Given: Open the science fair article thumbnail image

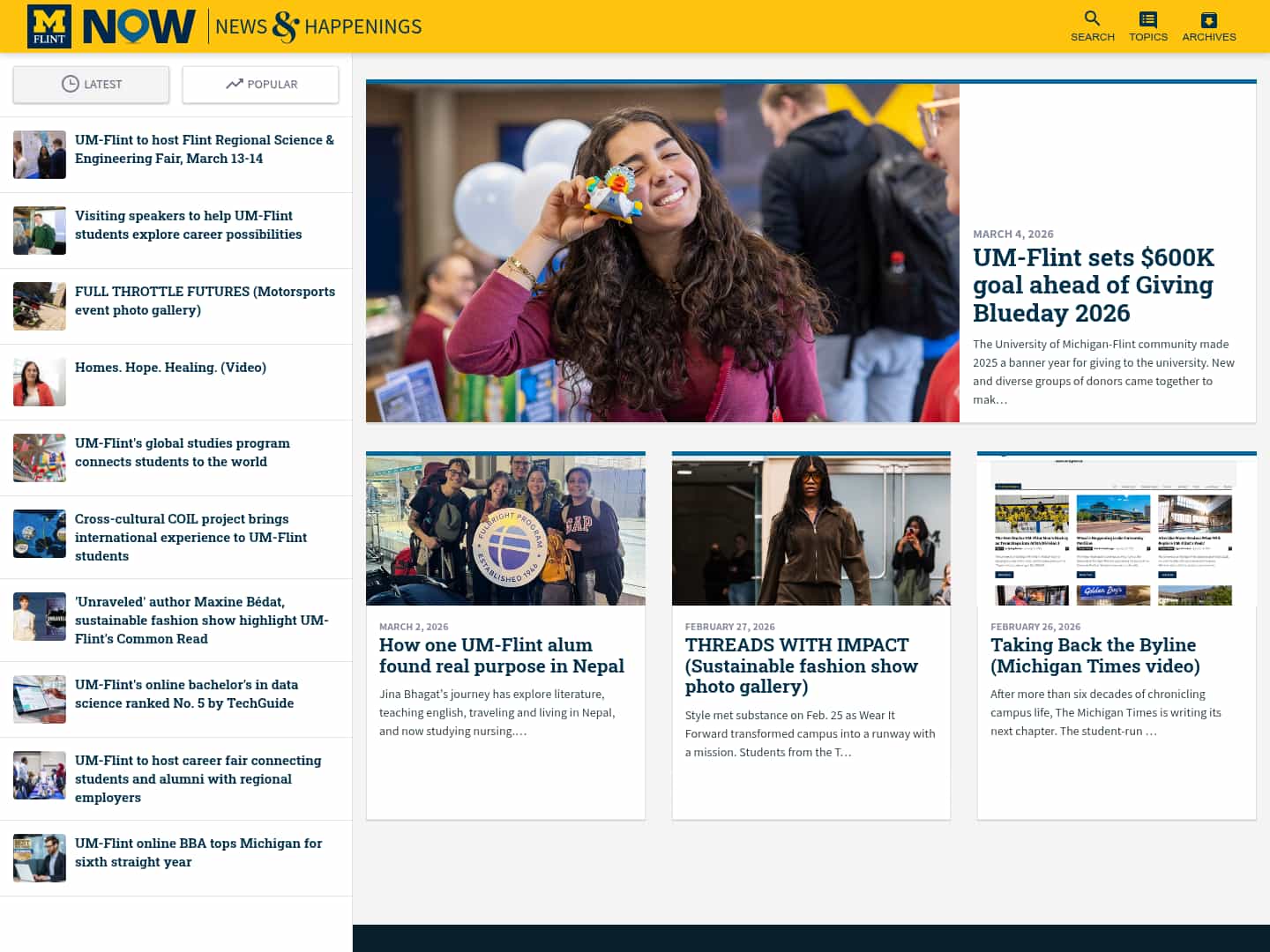Looking at the screenshot, I should pyautogui.click(x=39, y=154).
